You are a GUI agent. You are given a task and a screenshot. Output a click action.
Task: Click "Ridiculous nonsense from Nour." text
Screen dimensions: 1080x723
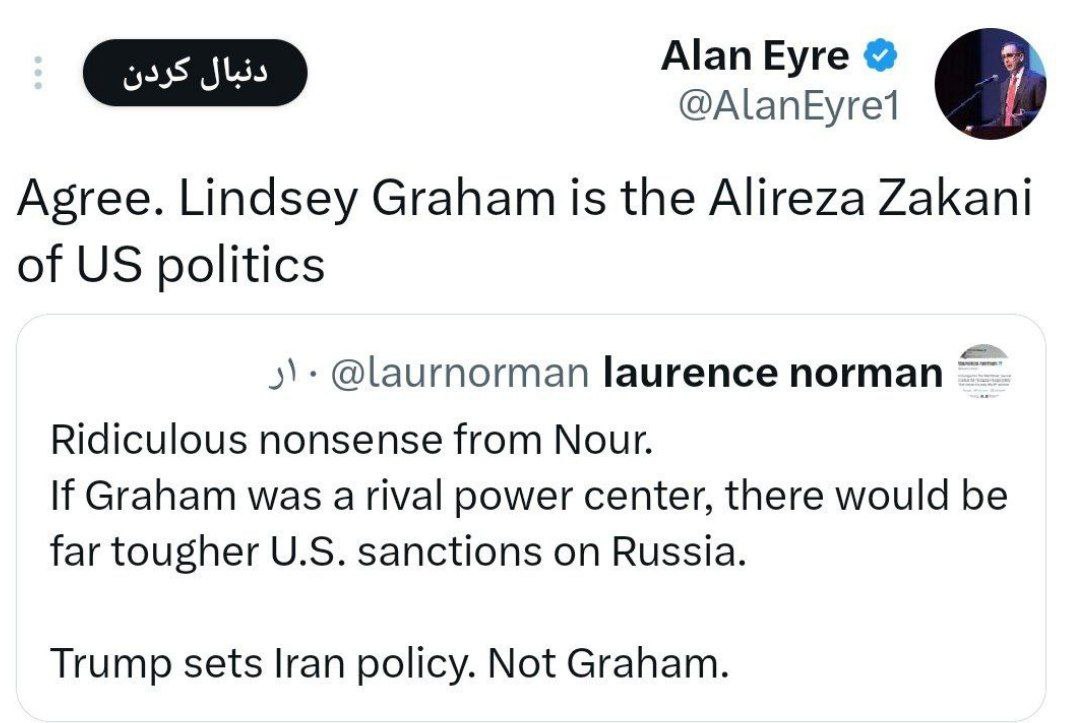351,440
